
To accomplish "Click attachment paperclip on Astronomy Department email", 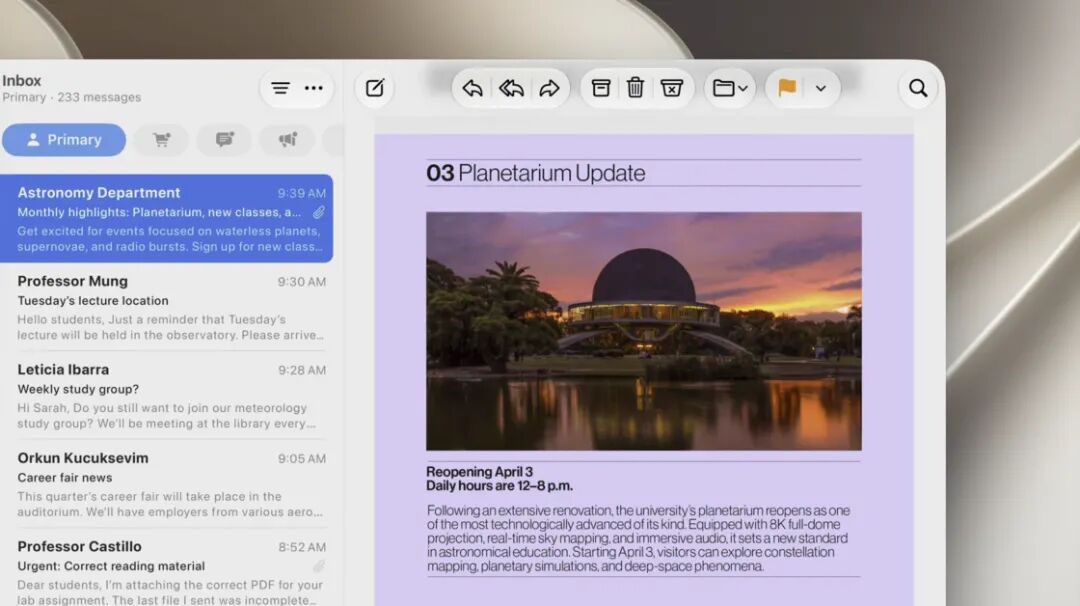I will 318,212.
